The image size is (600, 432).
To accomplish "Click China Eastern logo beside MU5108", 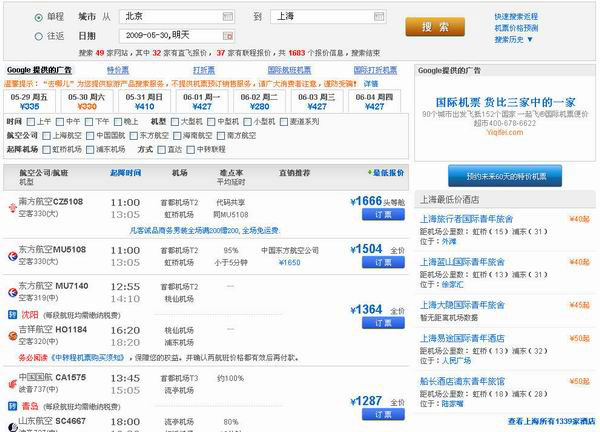I will (x=12, y=256).
